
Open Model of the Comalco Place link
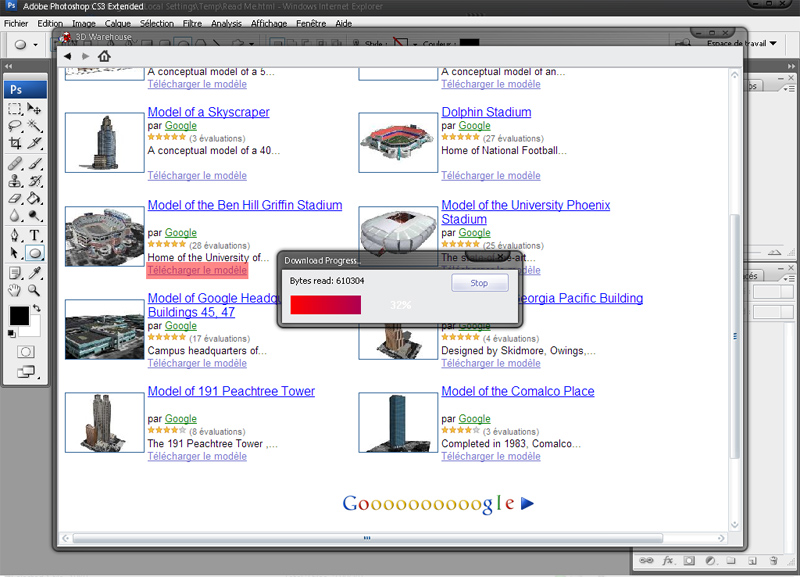tap(518, 391)
